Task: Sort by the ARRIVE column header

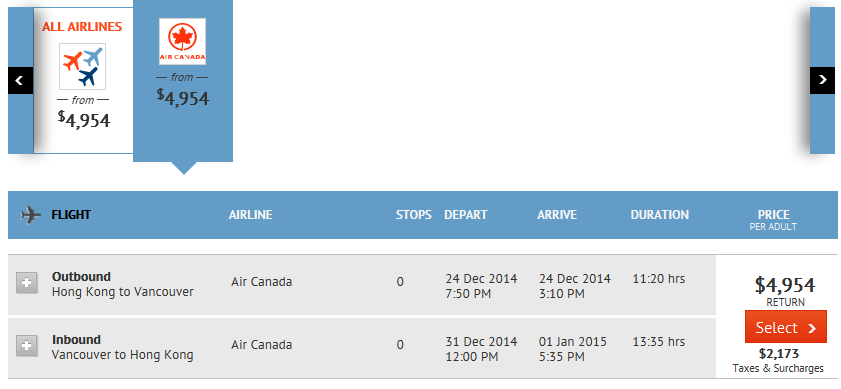Action: pos(557,215)
